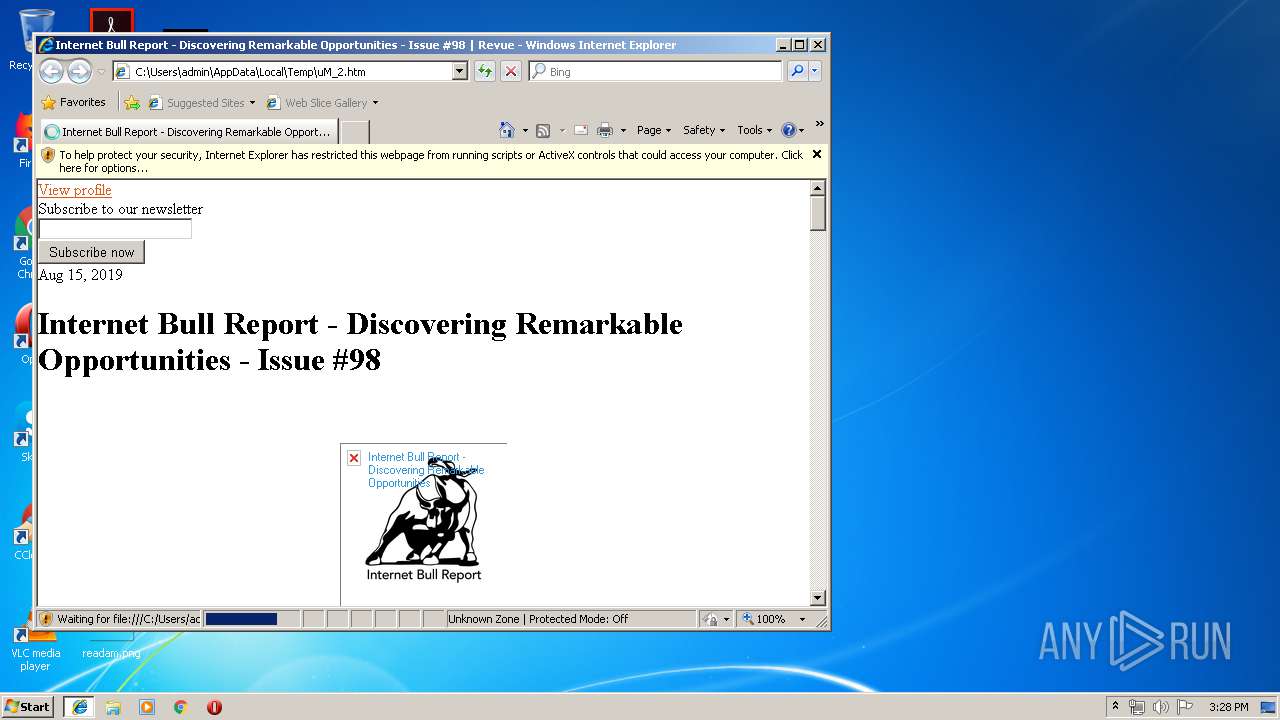Click the newsletter email input field
This screenshot has height=720, width=1280.
coord(115,229)
